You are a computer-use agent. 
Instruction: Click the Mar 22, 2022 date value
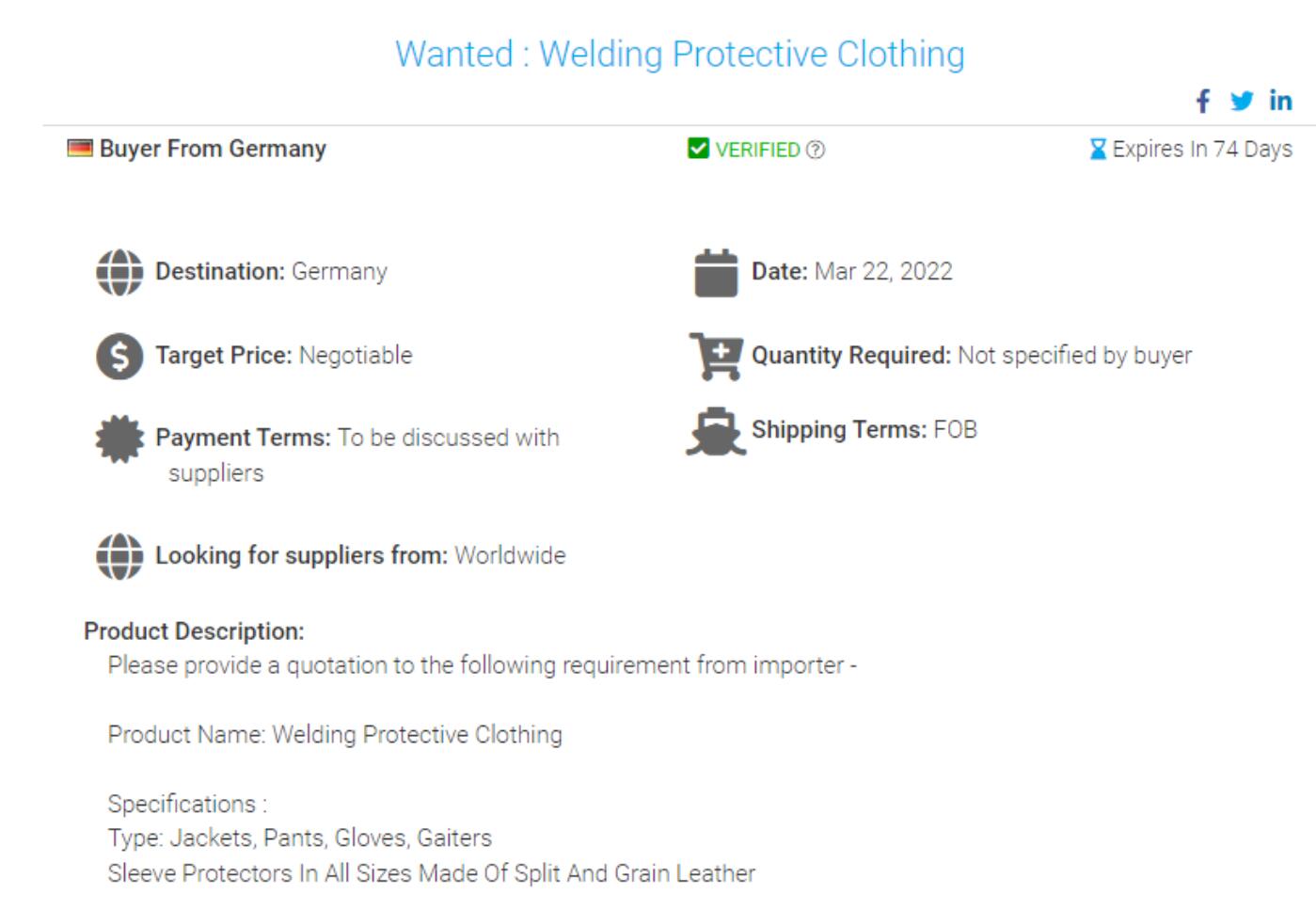pos(883,272)
